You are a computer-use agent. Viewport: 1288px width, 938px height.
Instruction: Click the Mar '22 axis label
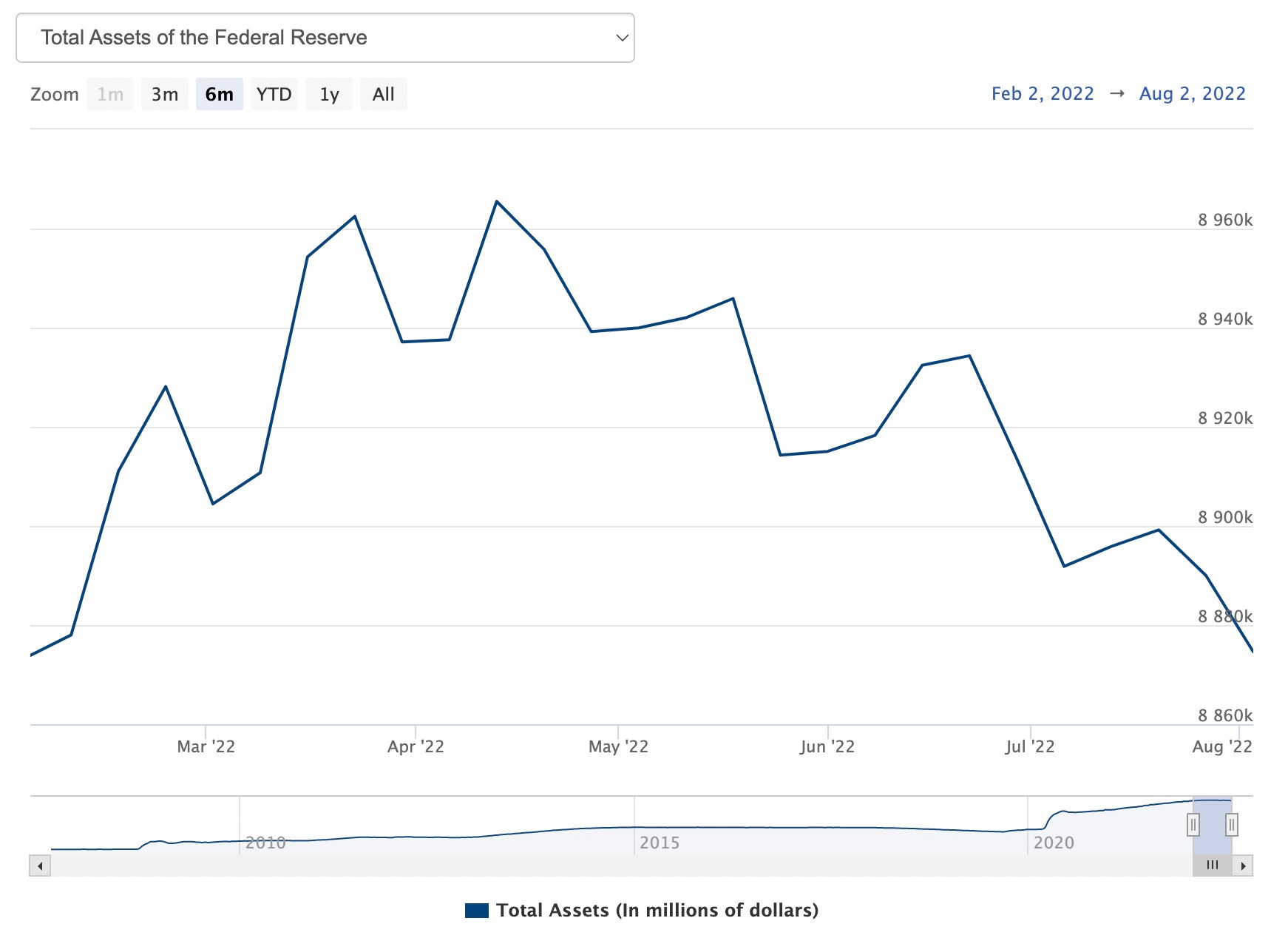point(206,746)
